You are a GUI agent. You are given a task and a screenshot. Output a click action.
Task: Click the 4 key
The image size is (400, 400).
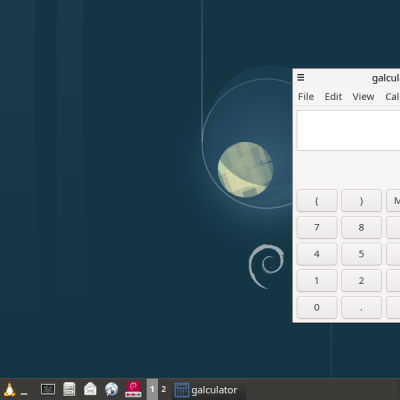pos(317,254)
